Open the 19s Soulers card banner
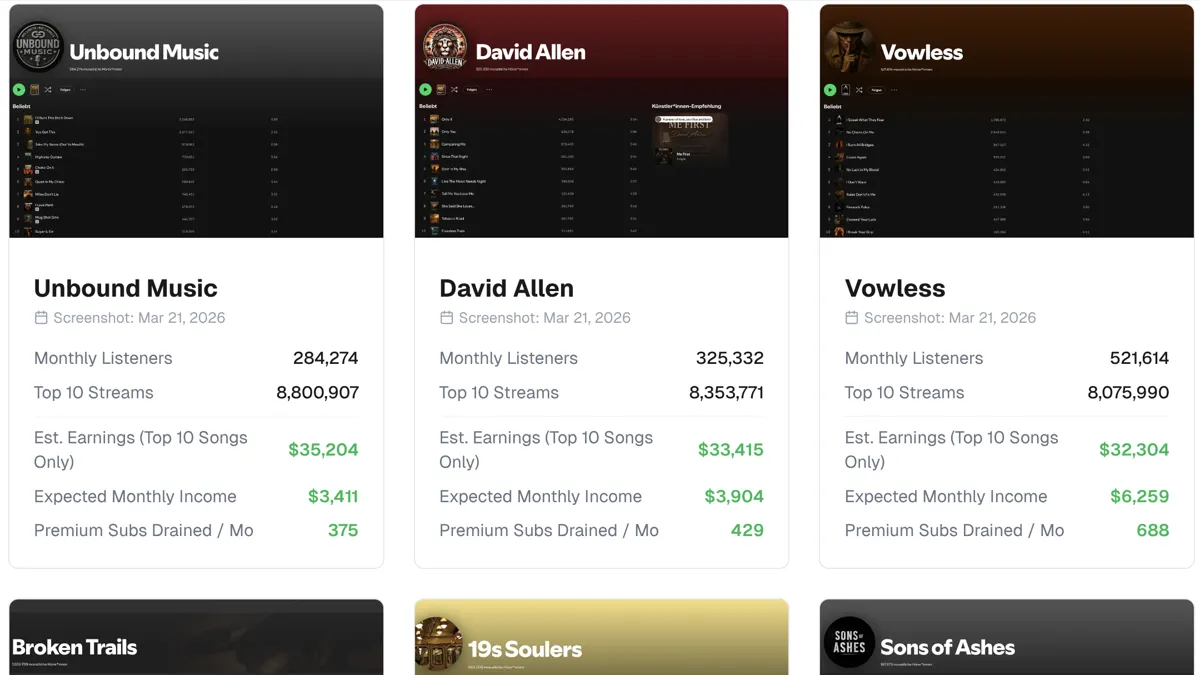 (601, 637)
